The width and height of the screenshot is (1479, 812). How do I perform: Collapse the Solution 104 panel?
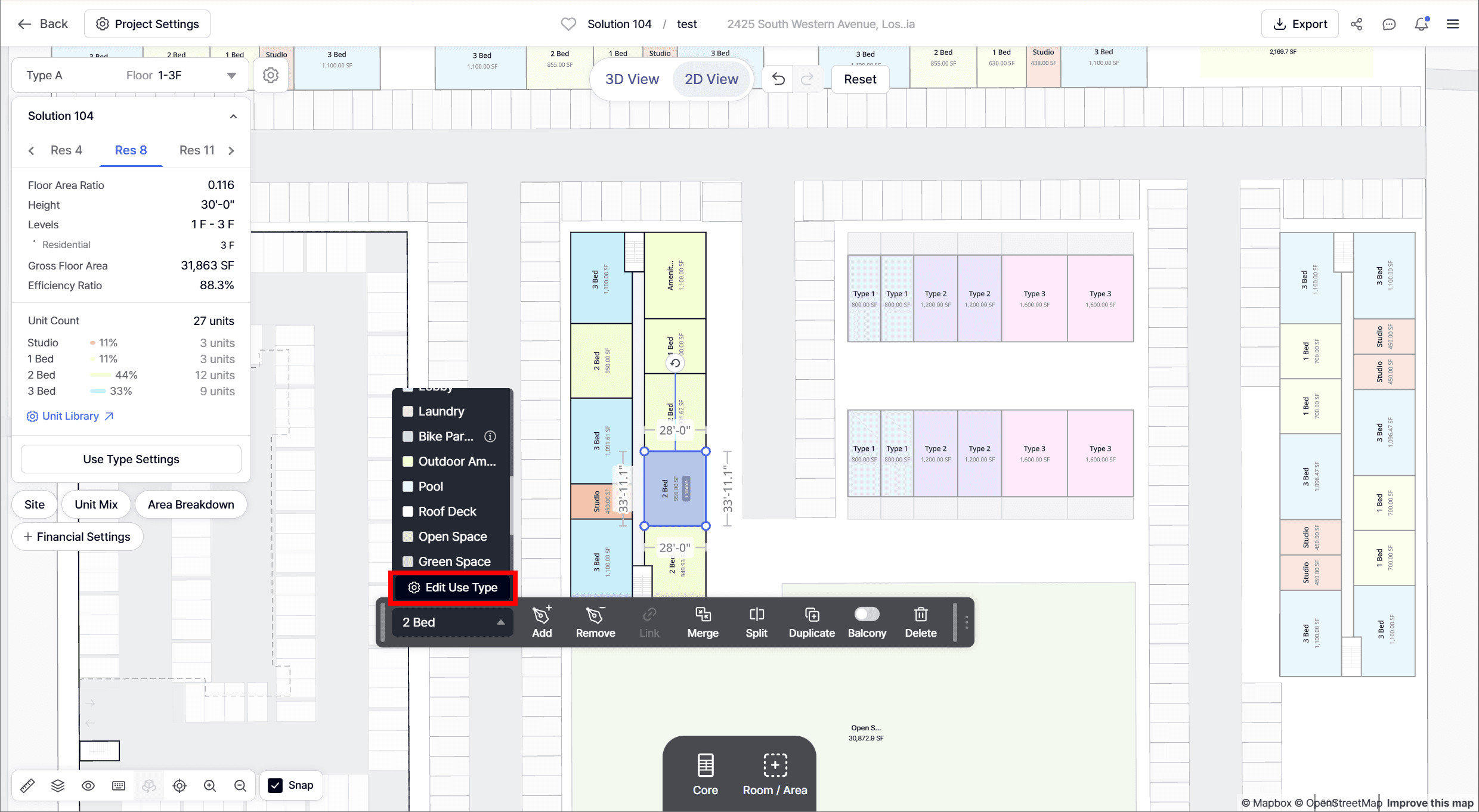[233, 116]
